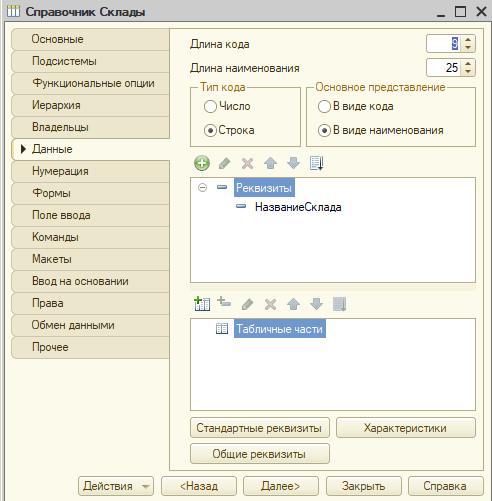Click the Закрыть button
492x501 pixels.
pyautogui.click(x=364, y=486)
